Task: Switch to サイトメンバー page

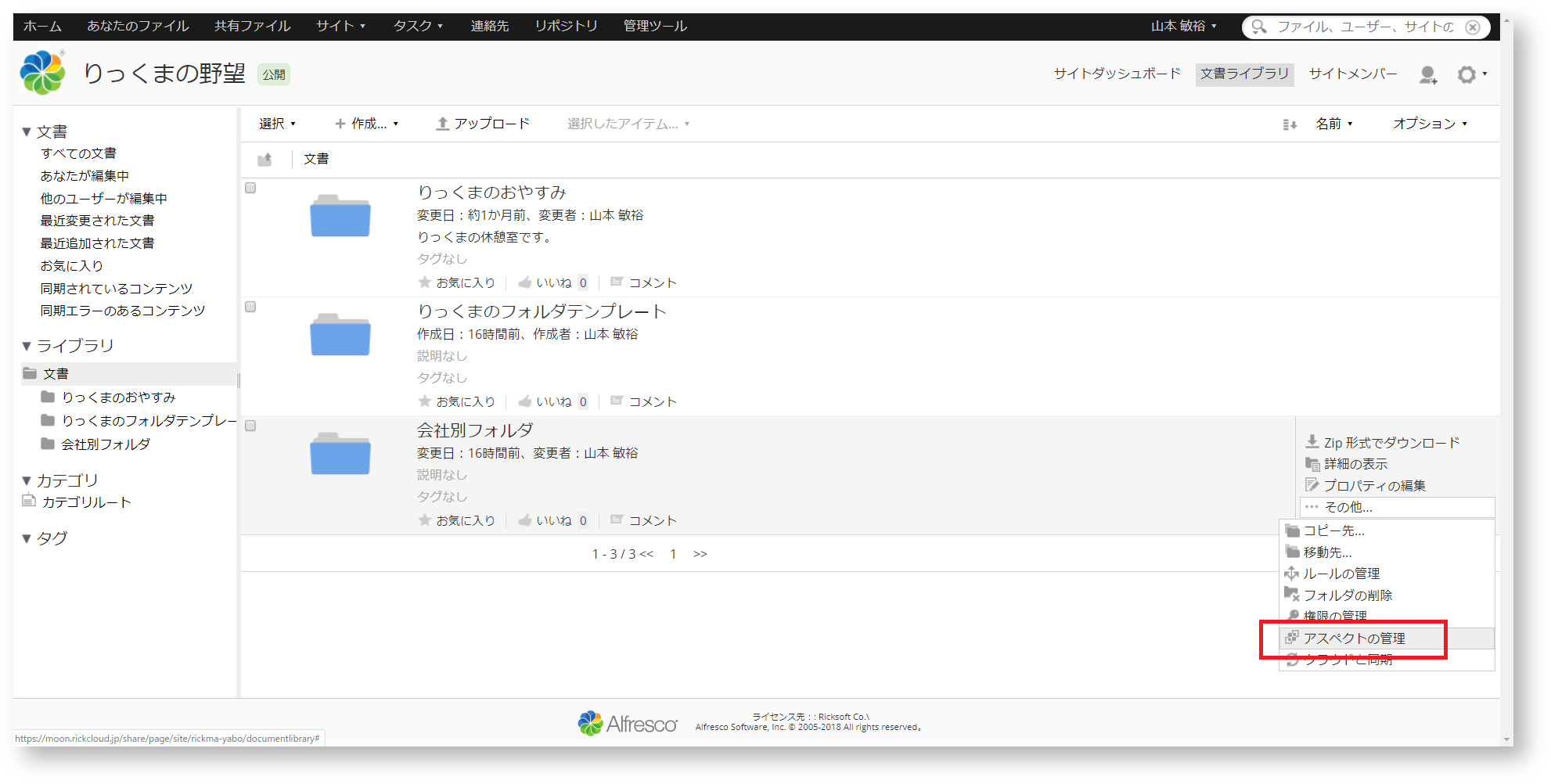Action: [1353, 74]
